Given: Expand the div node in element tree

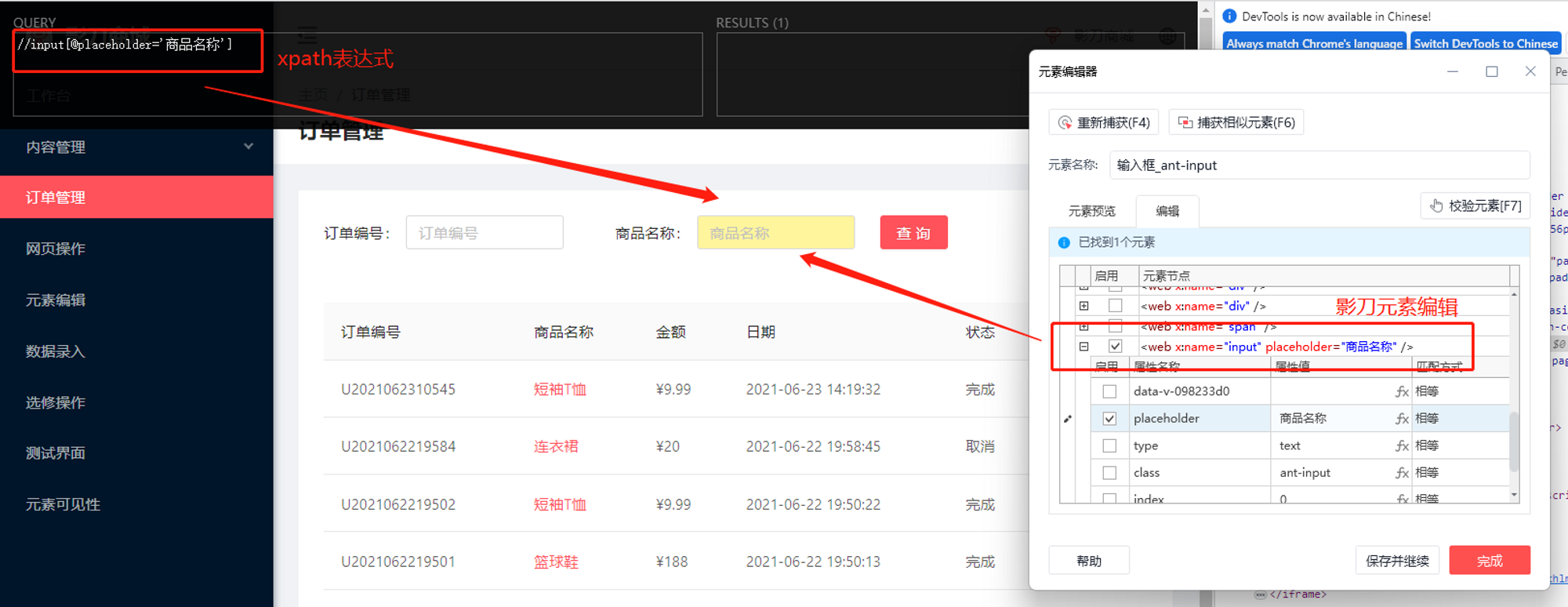Looking at the screenshot, I should pyautogui.click(x=1083, y=306).
